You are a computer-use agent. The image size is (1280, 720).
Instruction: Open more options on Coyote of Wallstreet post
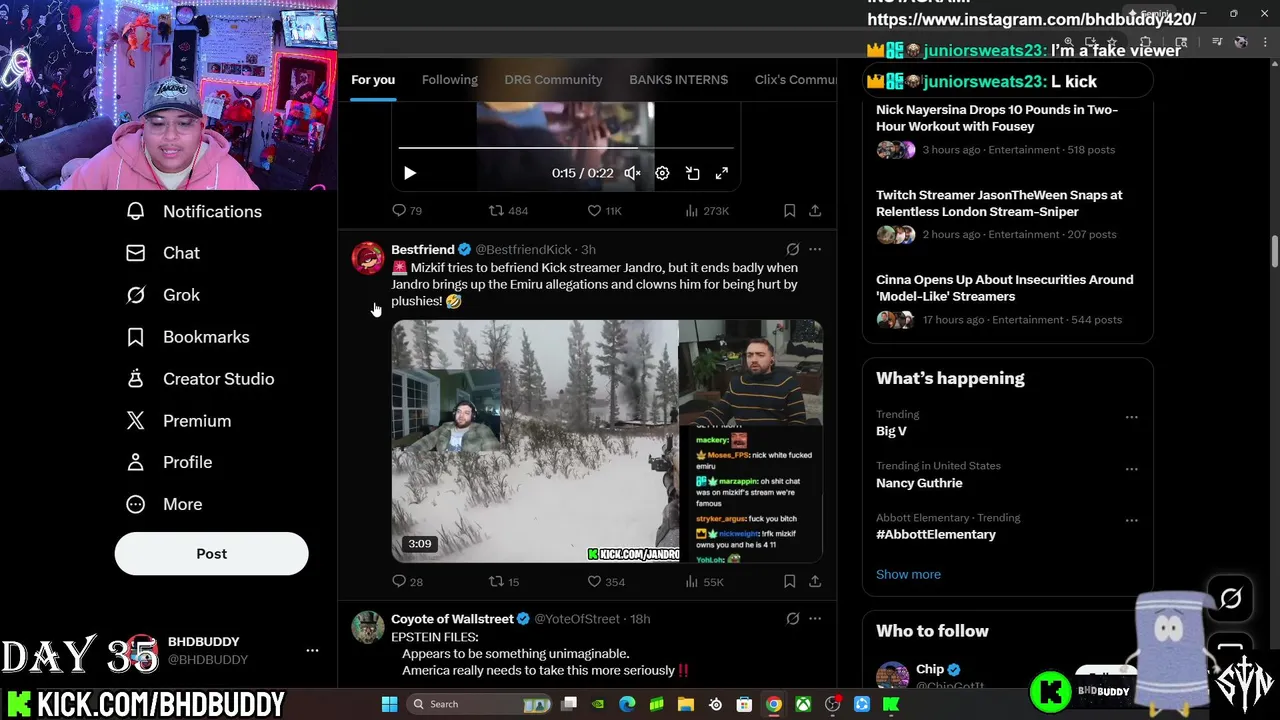click(x=815, y=619)
